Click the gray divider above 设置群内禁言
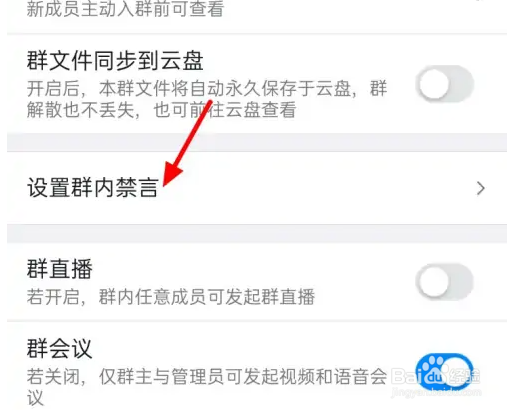 pos(257,142)
